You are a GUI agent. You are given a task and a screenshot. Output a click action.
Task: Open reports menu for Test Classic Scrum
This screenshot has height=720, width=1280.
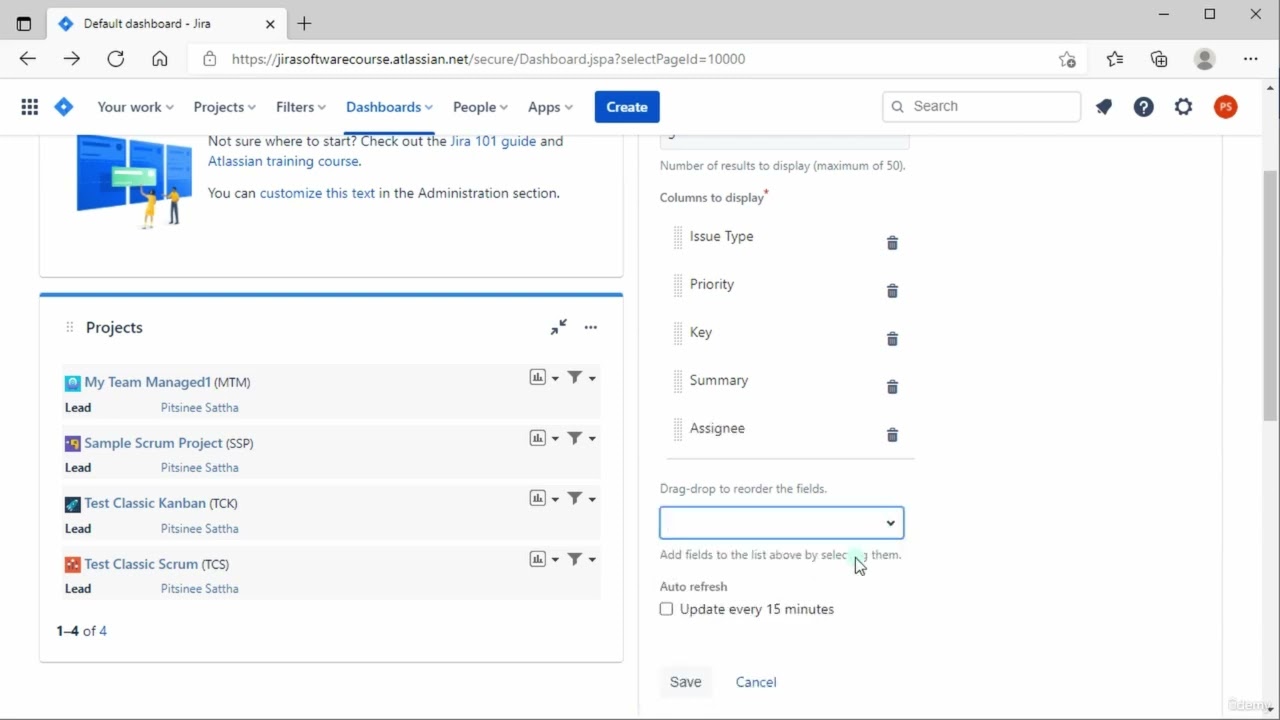point(544,559)
